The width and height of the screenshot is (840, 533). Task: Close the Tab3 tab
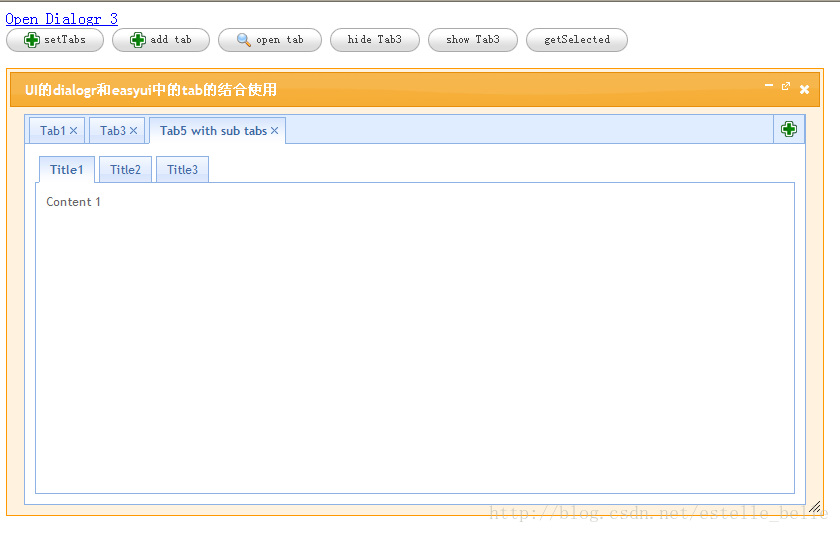pos(133,131)
